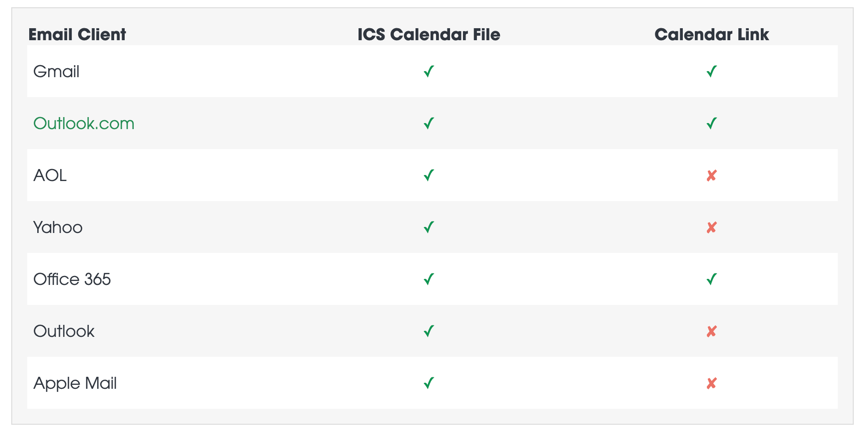Select the Office 365 row label

click(x=72, y=280)
